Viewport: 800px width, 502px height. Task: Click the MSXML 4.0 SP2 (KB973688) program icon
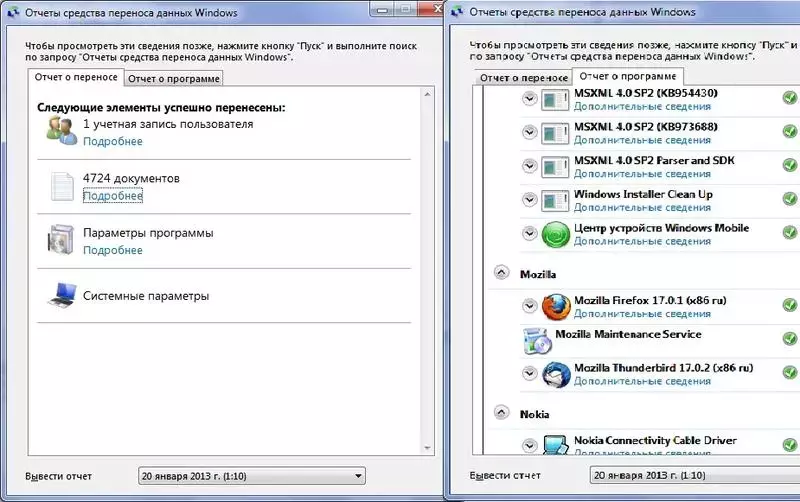555,133
